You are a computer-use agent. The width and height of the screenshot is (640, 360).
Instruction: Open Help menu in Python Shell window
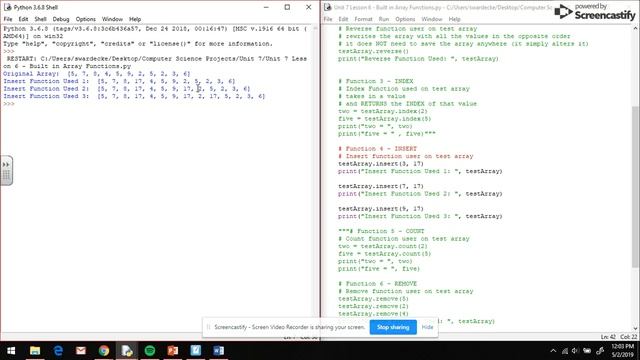[x=135, y=19]
